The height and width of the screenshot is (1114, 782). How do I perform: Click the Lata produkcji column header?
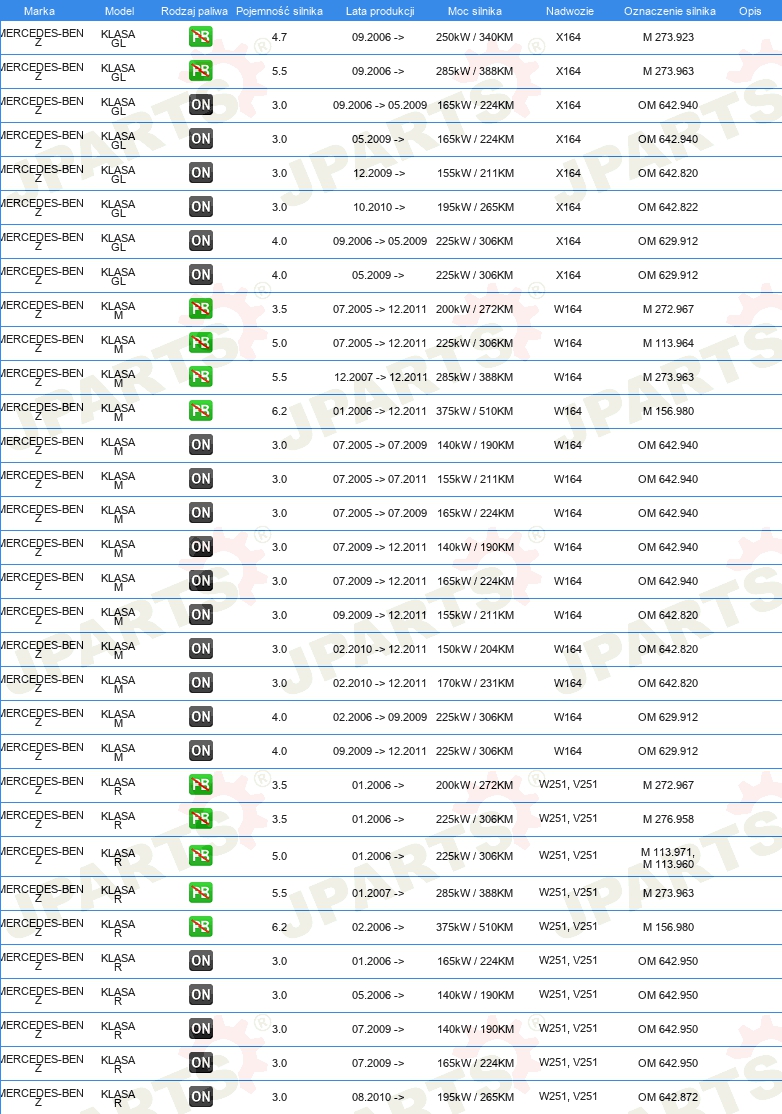point(380,11)
